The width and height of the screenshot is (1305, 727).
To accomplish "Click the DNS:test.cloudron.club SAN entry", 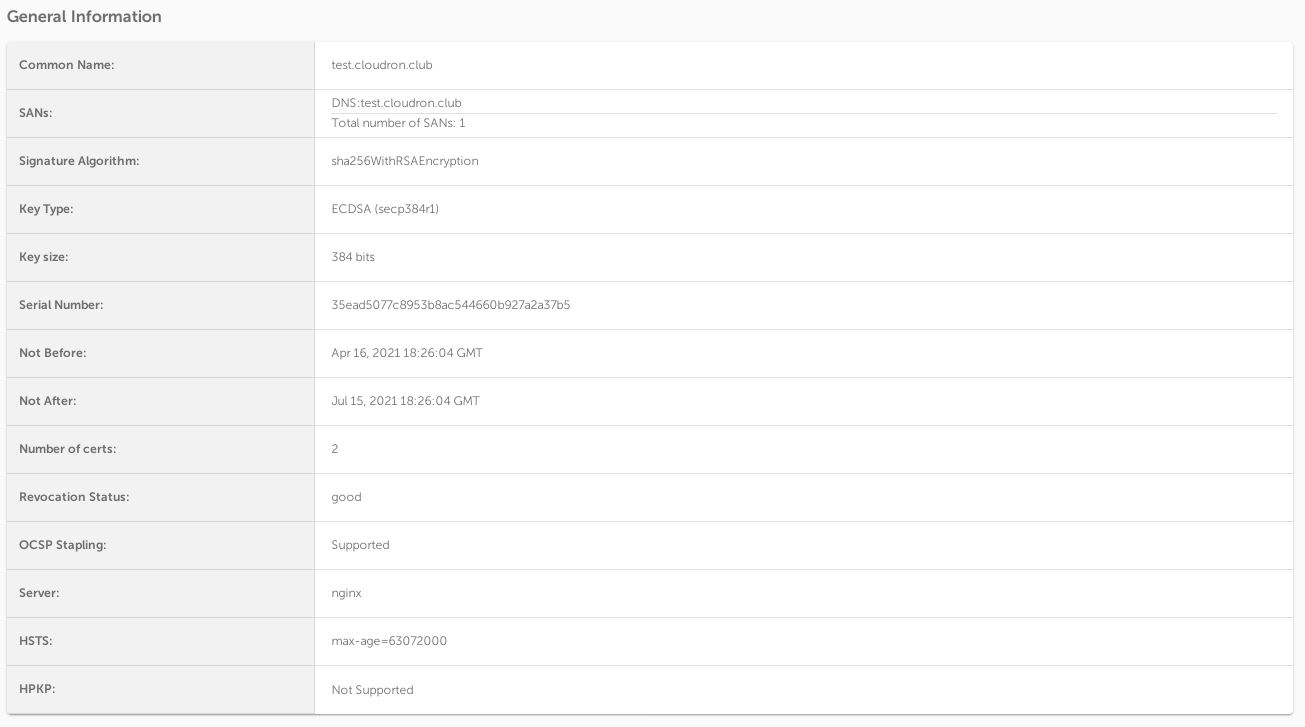I will click(396, 103).
